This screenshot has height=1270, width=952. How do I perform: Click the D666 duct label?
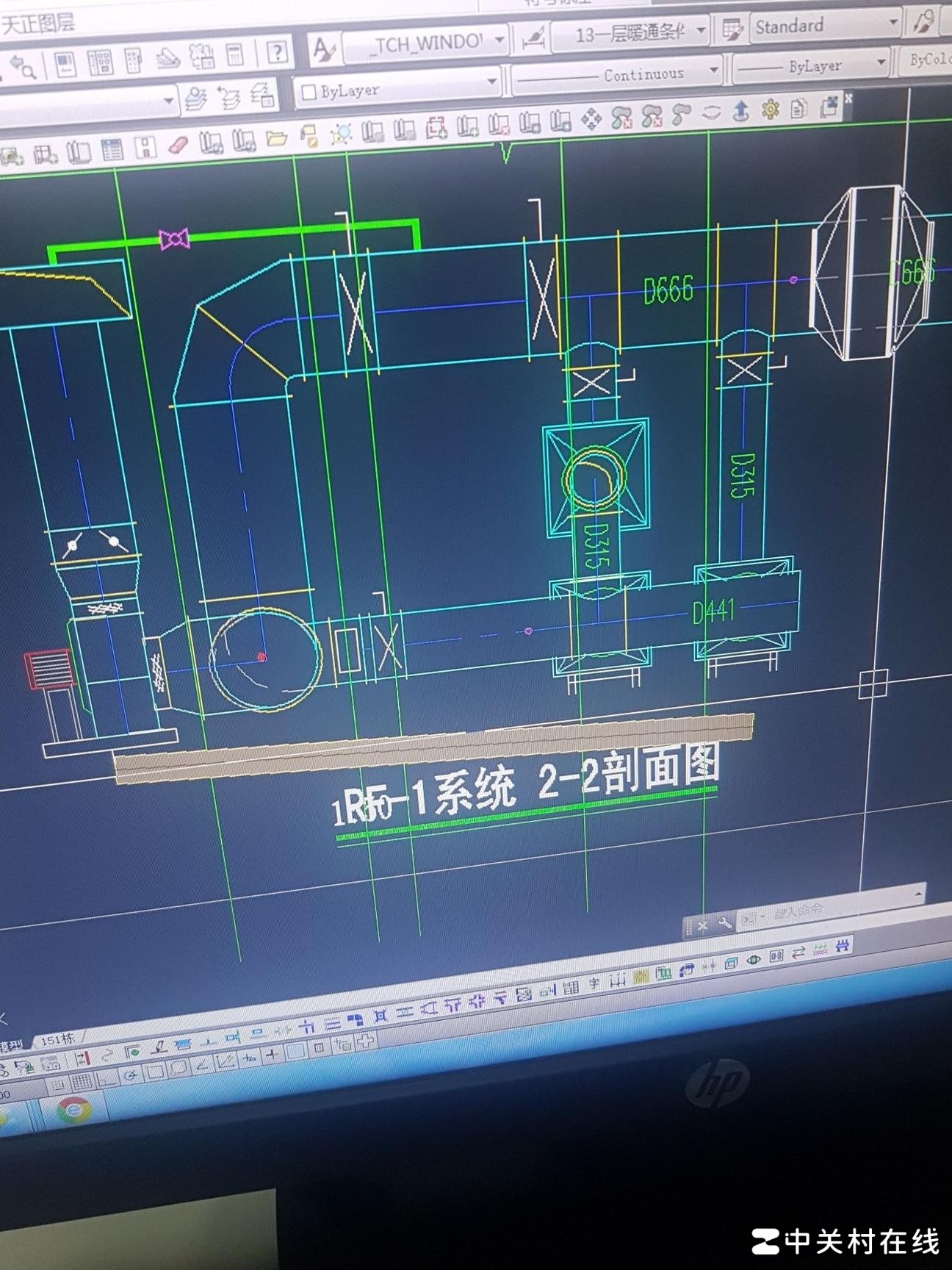coord(668,290)
